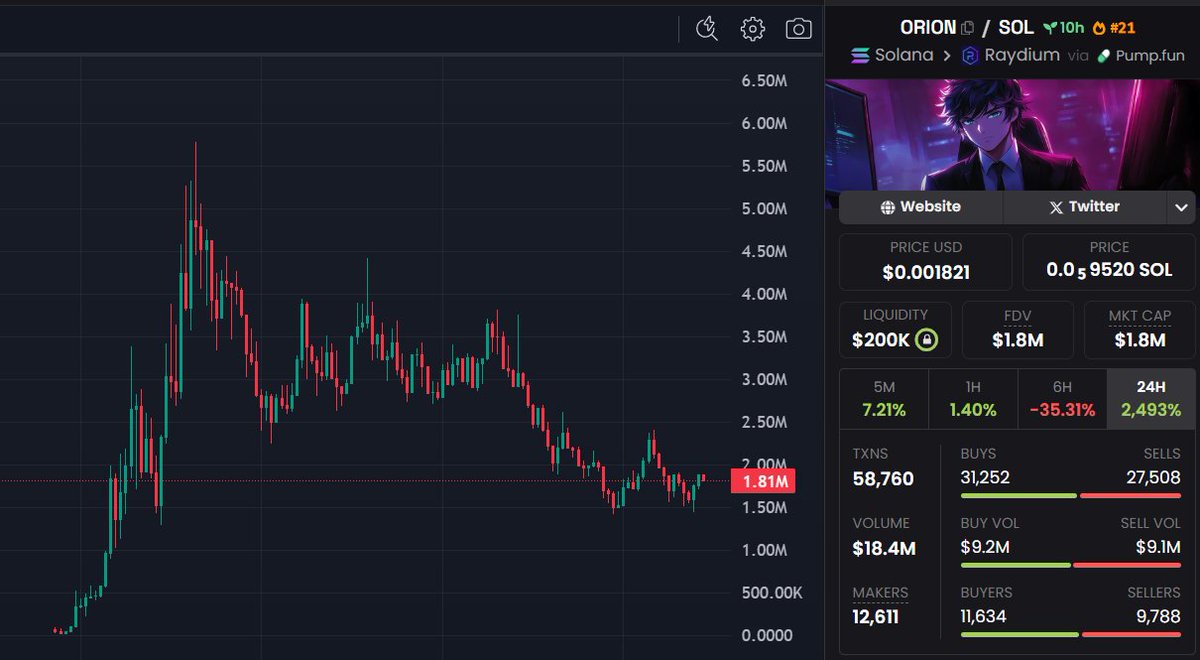The image size is (1200, 660).
Task: Open the chart quick search icon
Action: coord(707,28)
